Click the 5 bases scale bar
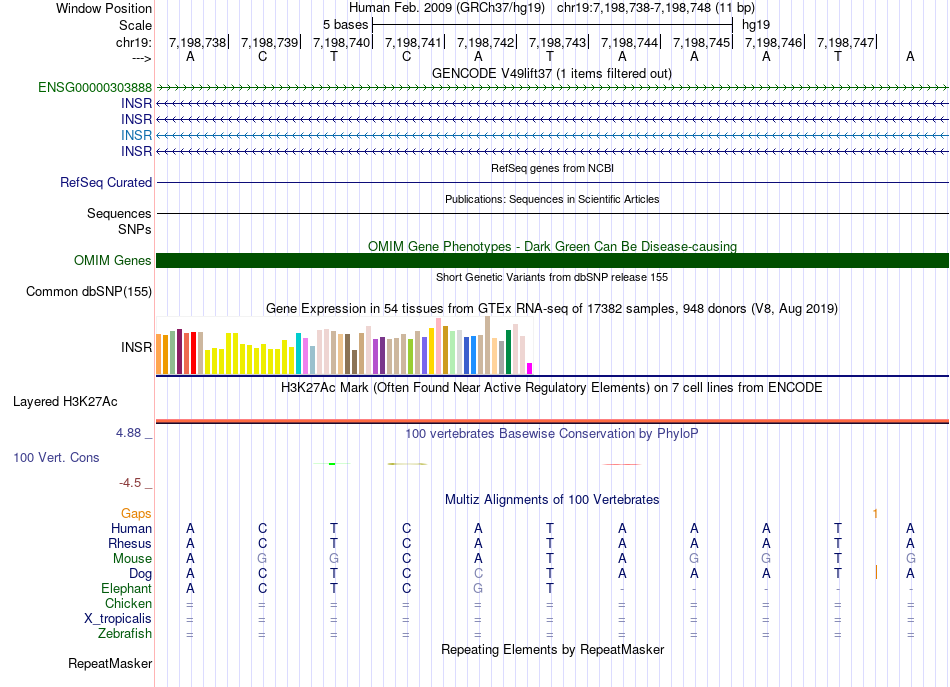The width and height of the screenshot is (950, 687). point(552,23)
